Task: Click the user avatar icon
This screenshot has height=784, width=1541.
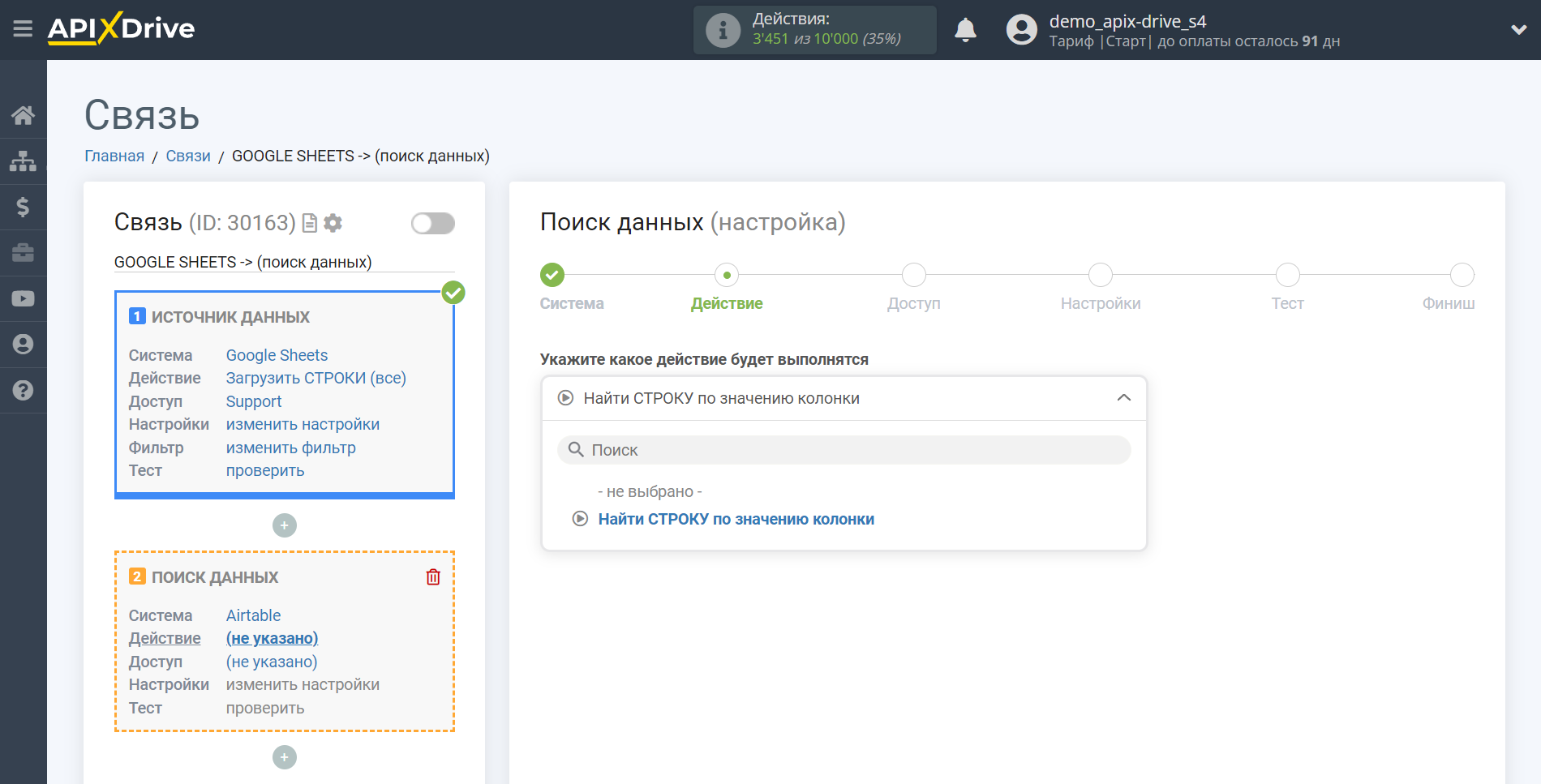Action: pos(1022,30)
